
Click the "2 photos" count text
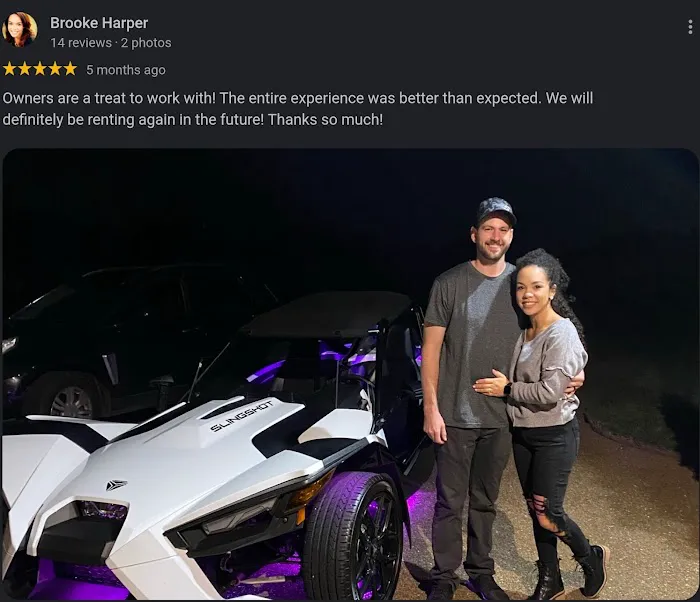click(146, 43)
